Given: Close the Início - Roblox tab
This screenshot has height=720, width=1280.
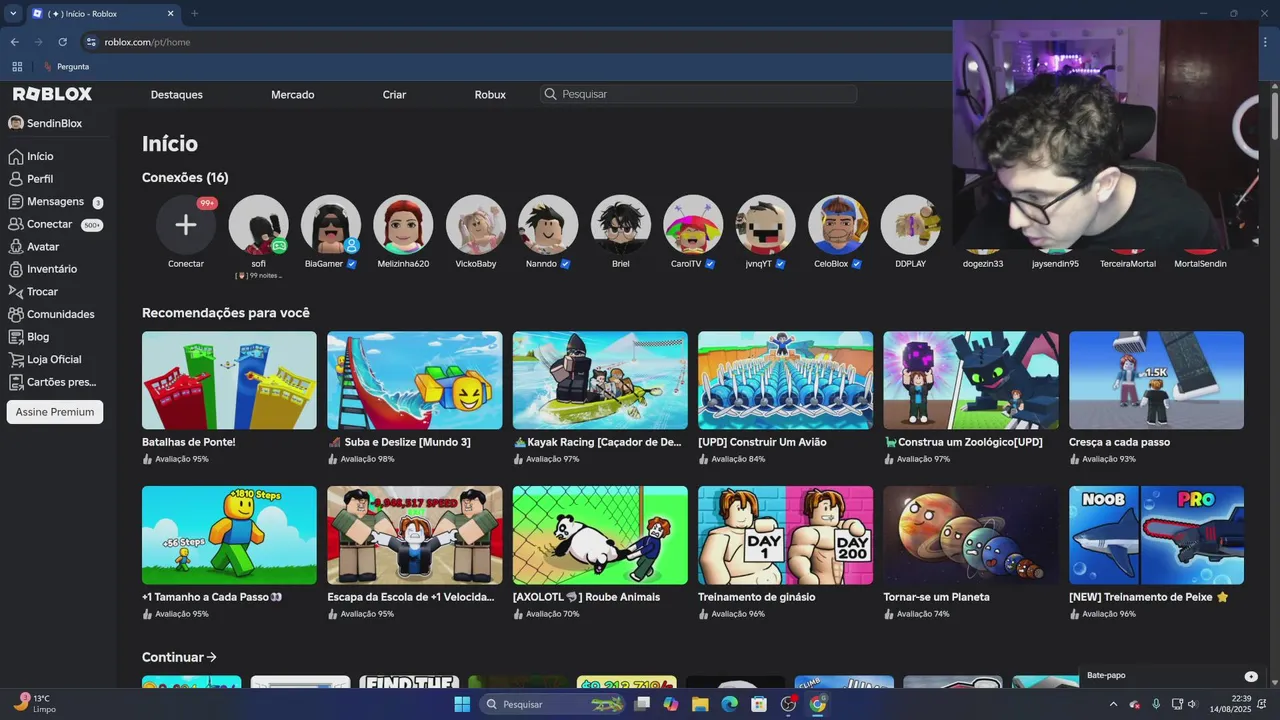Looking at the screenshot, I should point(171,14).
